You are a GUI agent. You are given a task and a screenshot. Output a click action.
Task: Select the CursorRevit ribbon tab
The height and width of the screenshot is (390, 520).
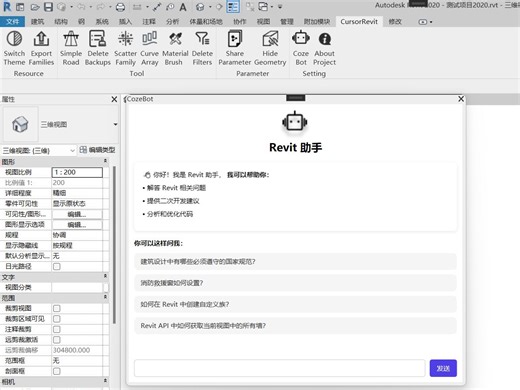(359, 22)
